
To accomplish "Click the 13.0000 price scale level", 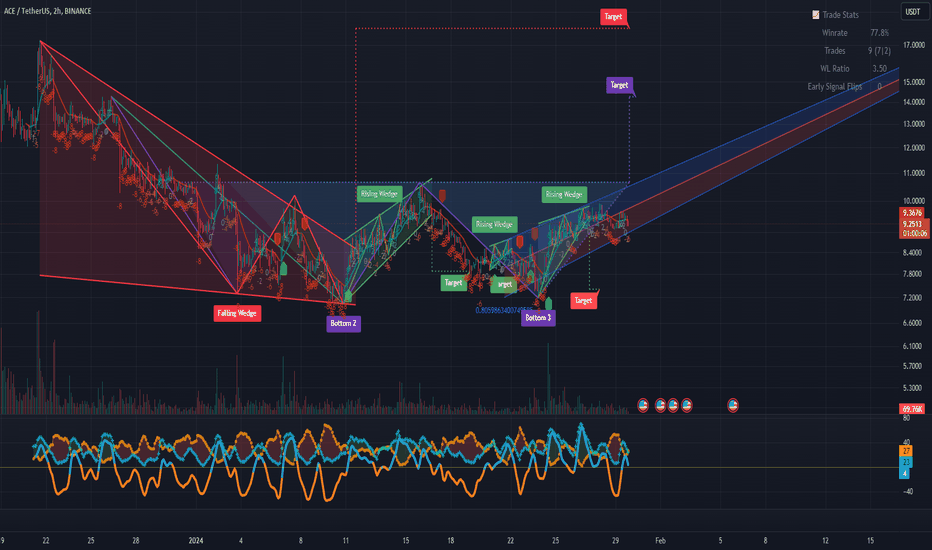I will (914, 124).
